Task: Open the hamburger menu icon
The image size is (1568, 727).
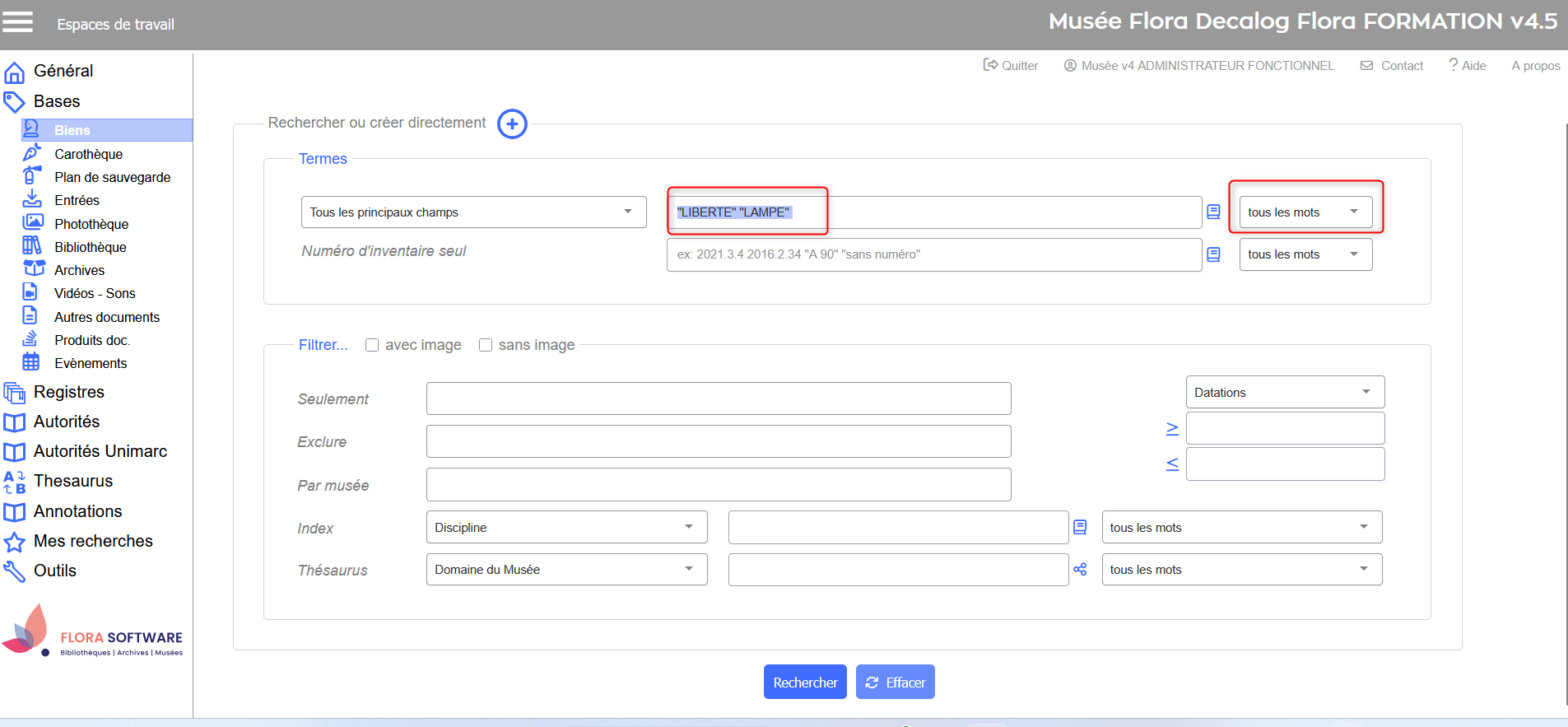Action: [x=17, y=22]
